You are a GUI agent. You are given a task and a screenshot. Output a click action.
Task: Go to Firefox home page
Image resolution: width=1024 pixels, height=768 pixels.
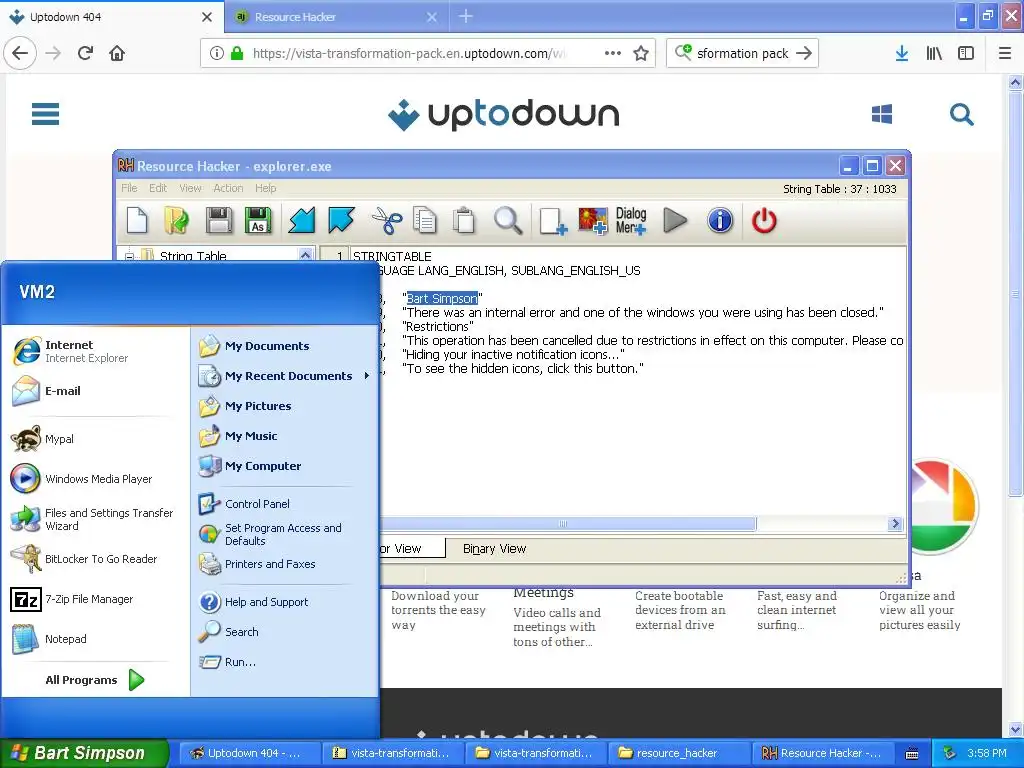coord(117,54)
